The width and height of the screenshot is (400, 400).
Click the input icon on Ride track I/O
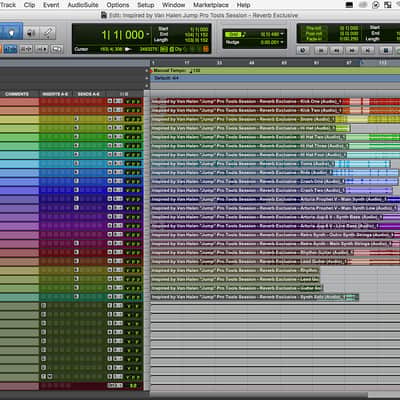coord(110,172)
